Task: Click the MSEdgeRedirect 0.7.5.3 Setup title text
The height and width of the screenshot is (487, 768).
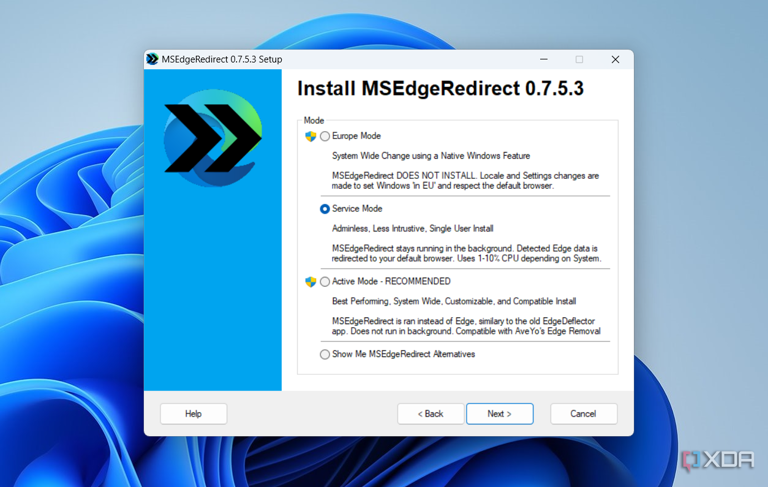Action: click(222, 59)
